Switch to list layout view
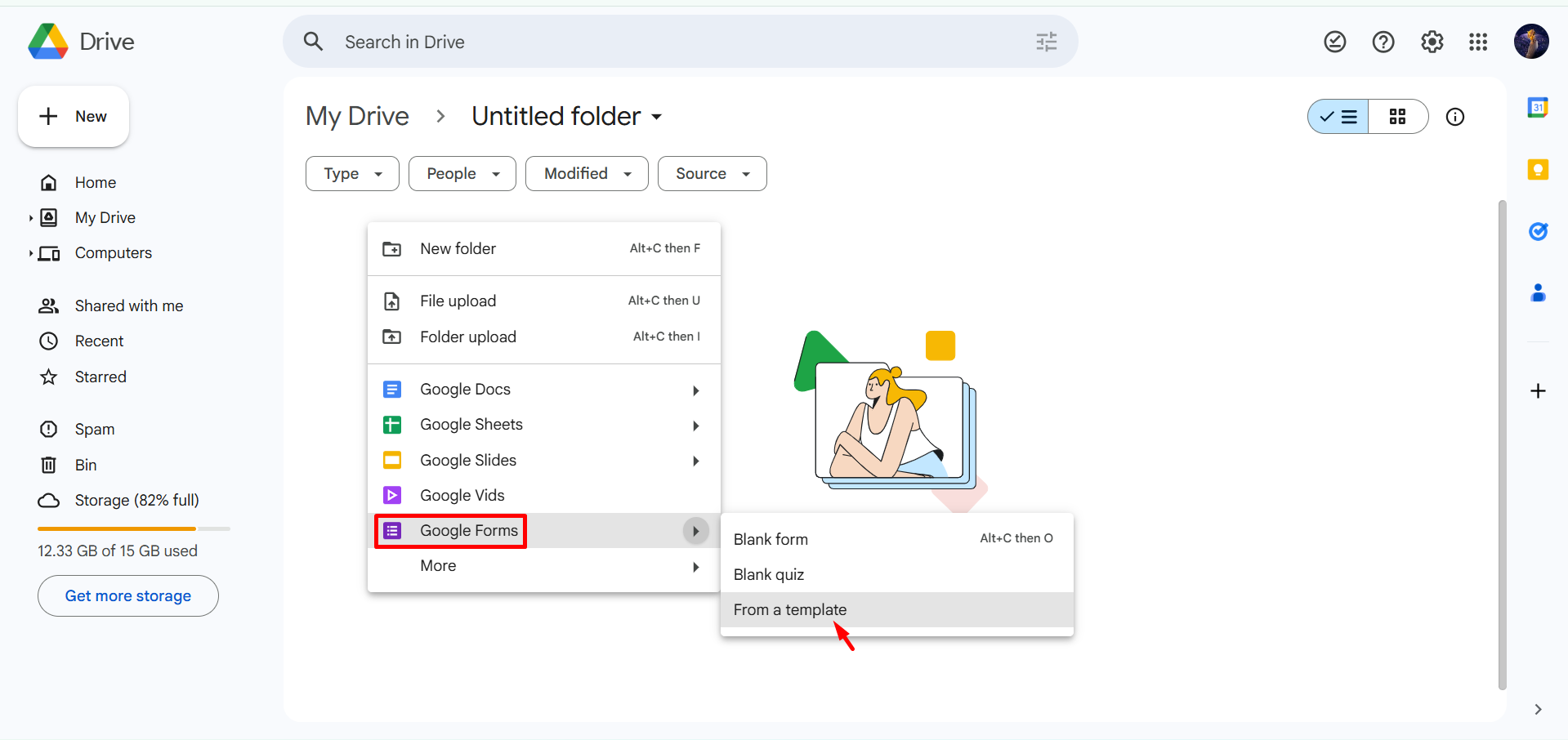Viewport: 1568px width, 740px height. [x=1338, y=117]
